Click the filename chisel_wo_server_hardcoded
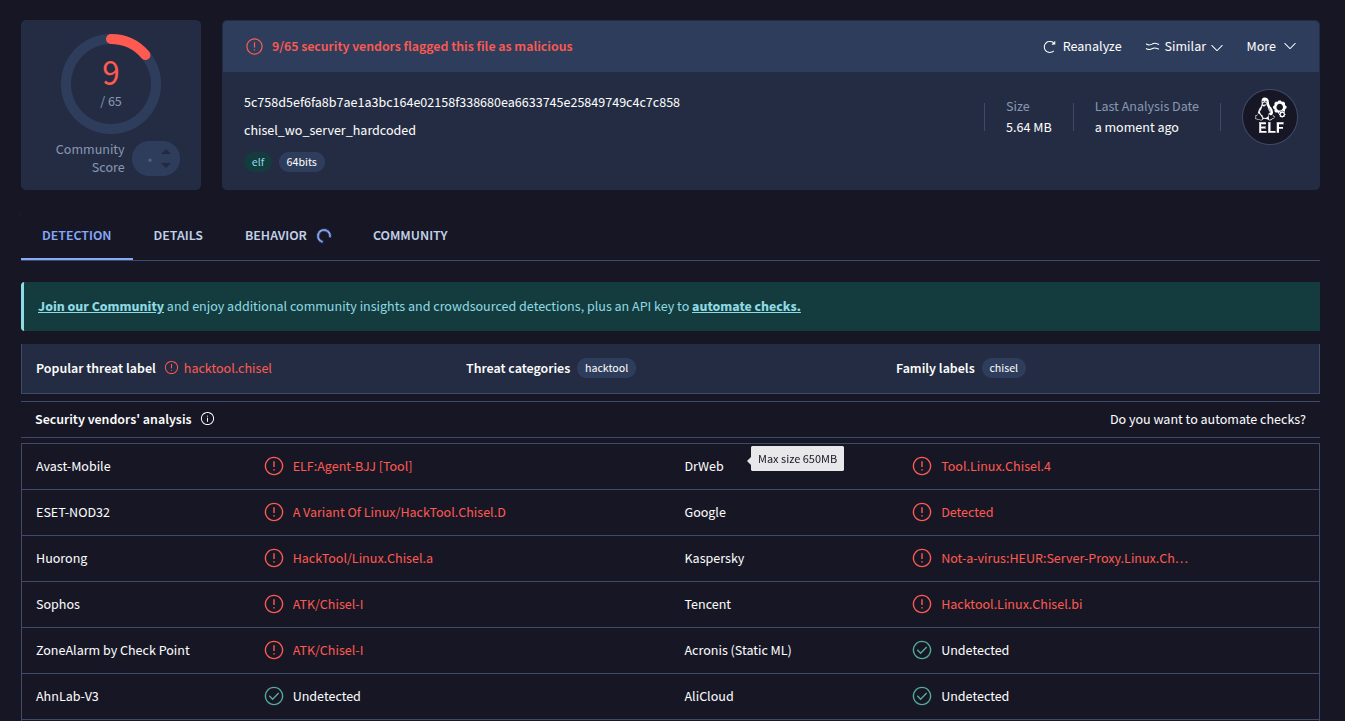 [330, 131]
